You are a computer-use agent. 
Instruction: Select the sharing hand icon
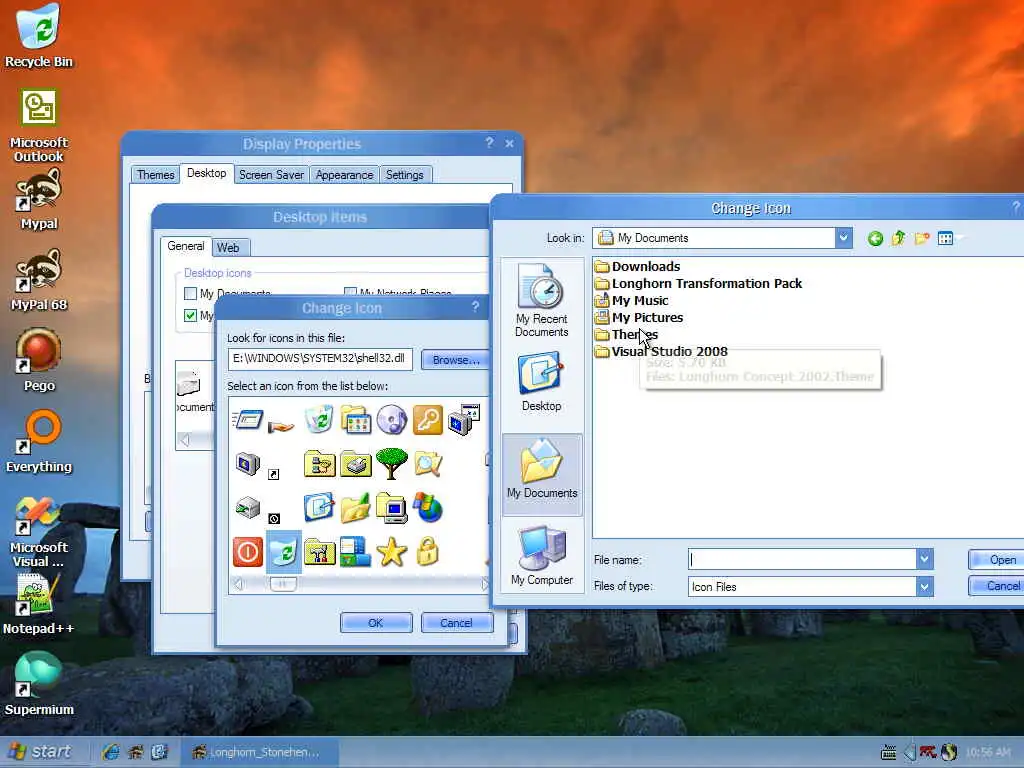[x=281, y=426]
